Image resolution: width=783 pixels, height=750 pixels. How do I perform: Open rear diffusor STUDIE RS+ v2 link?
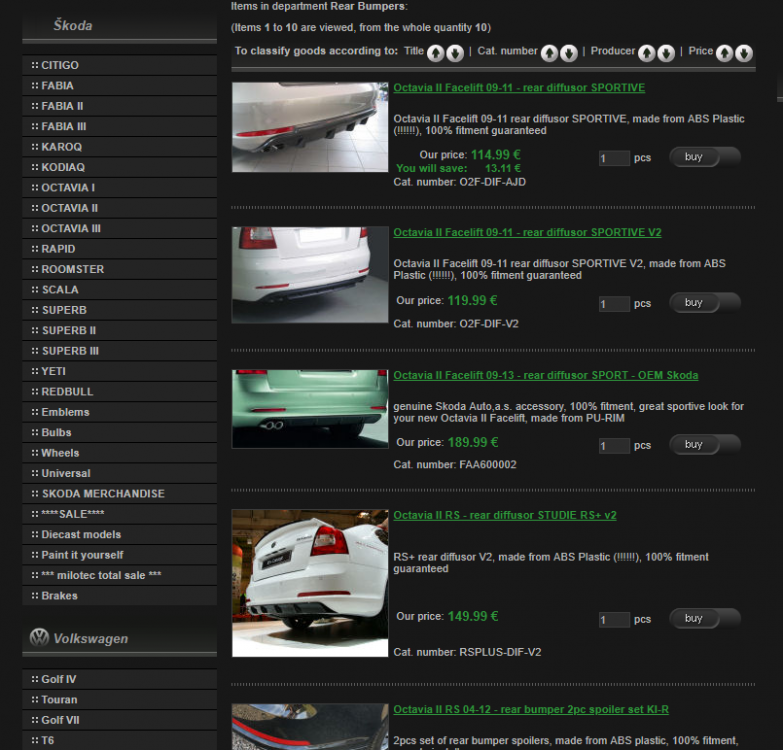pyautogui.click(x=504, y=515)
